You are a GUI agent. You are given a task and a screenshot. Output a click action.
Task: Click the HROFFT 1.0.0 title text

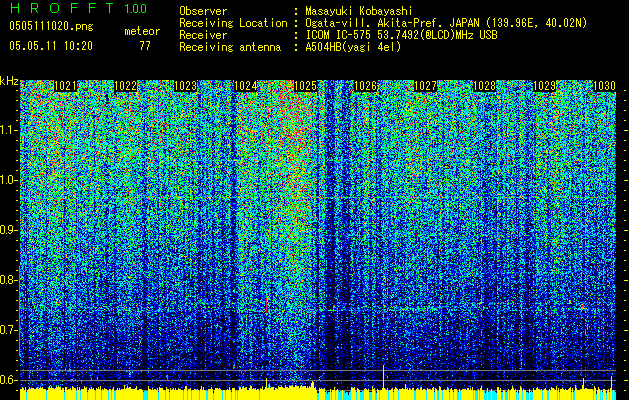tap(78, 8)
